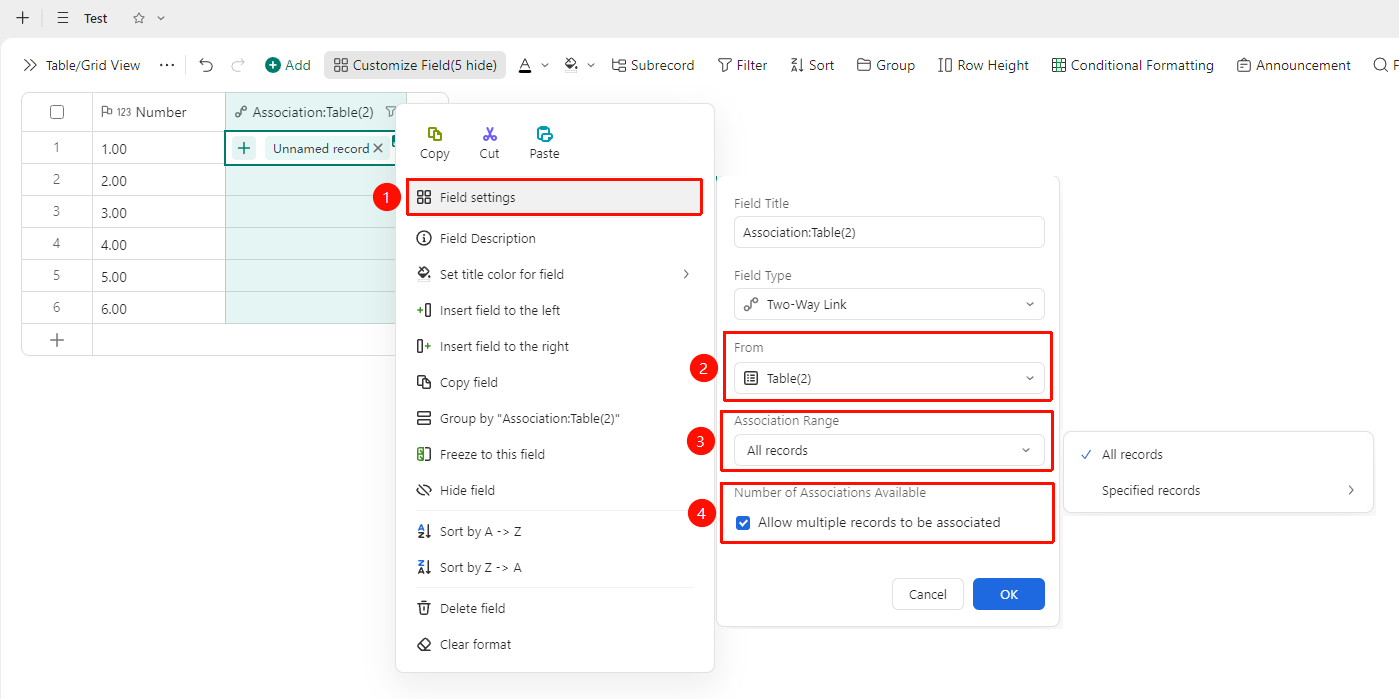Select the All records option
The width and height of the screenshot is (1399, 699).
pos(1218,454)
